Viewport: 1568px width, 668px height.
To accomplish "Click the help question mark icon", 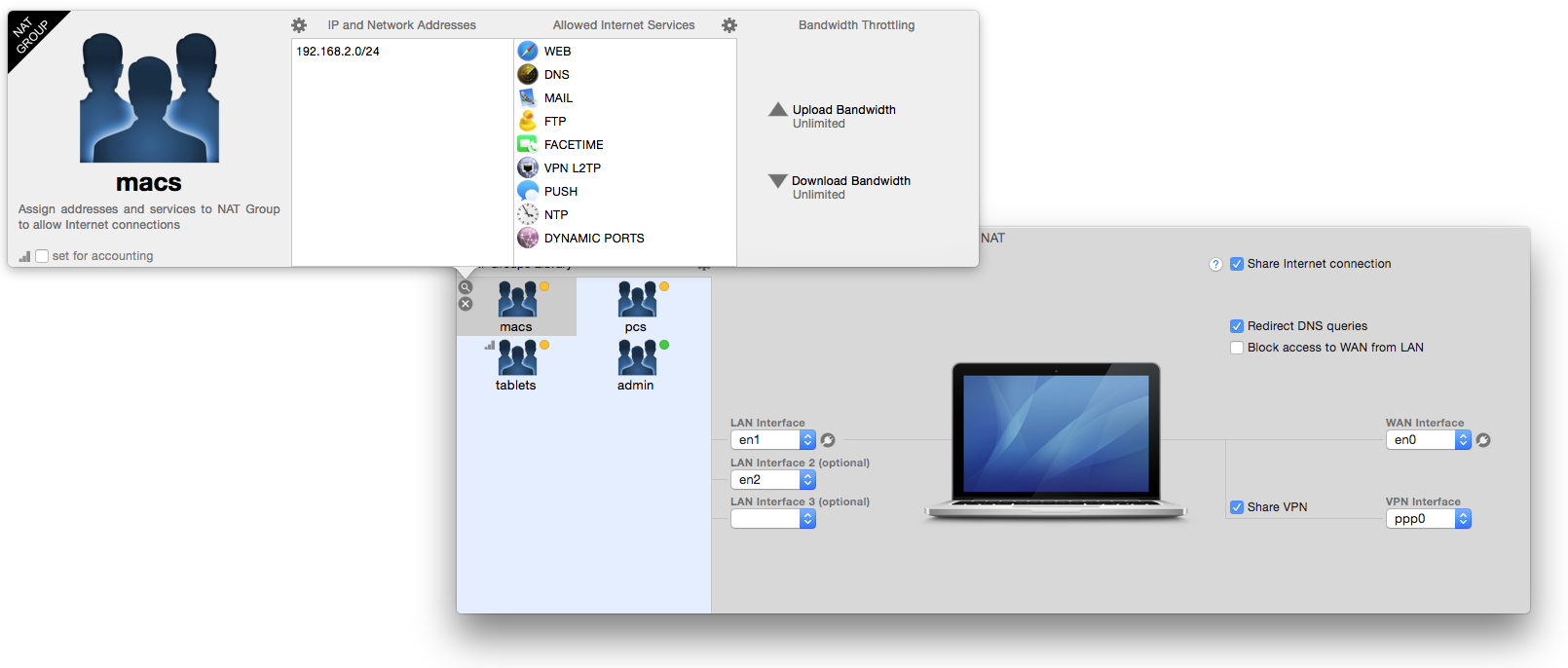I will (x=1215, y=264).
